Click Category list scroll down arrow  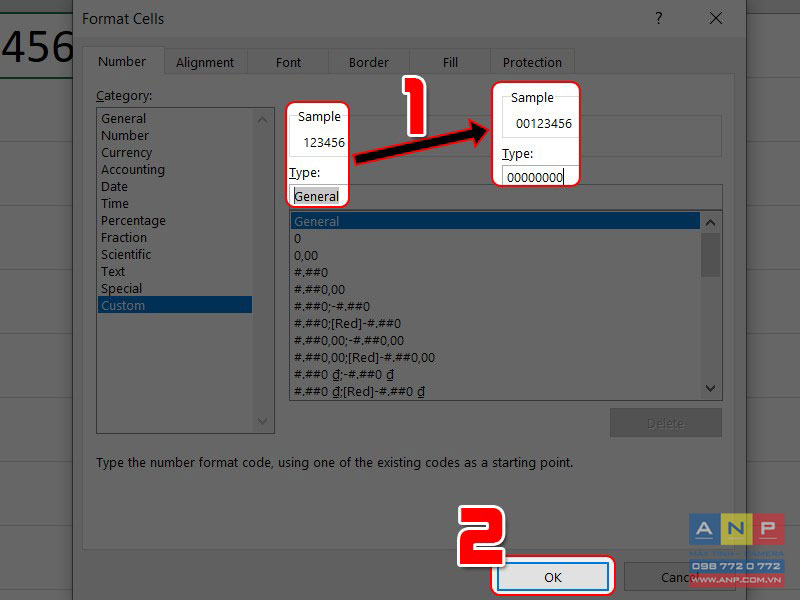pos(263,421)
